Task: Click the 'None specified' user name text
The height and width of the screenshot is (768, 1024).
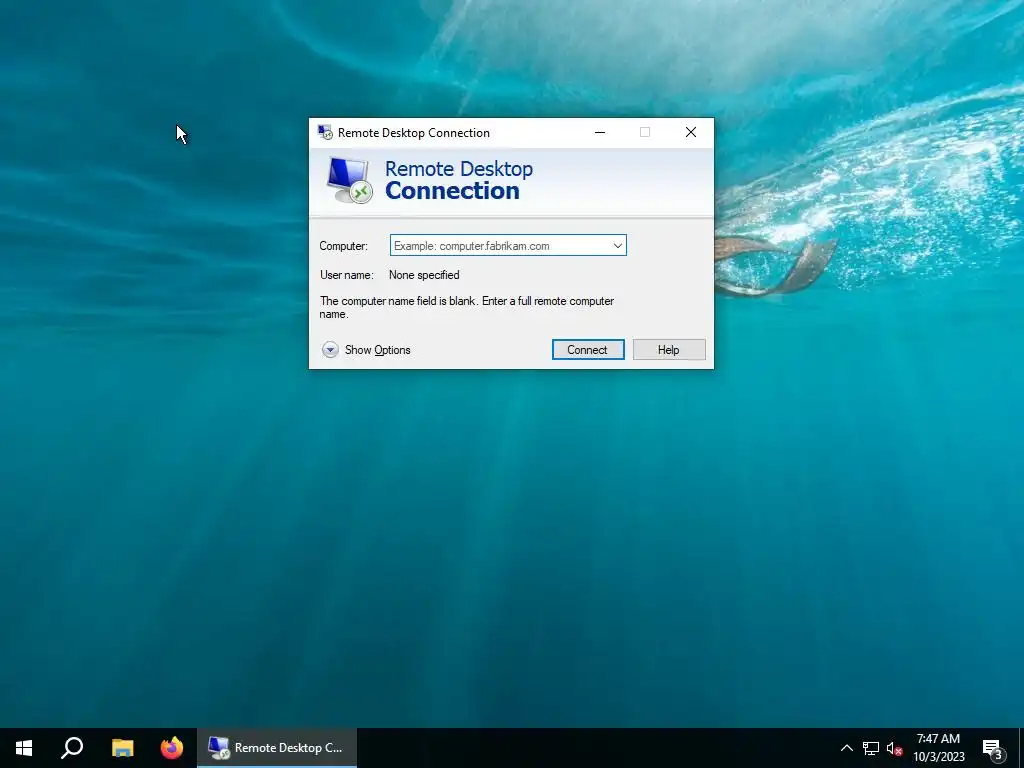Action: pos(424,275)
